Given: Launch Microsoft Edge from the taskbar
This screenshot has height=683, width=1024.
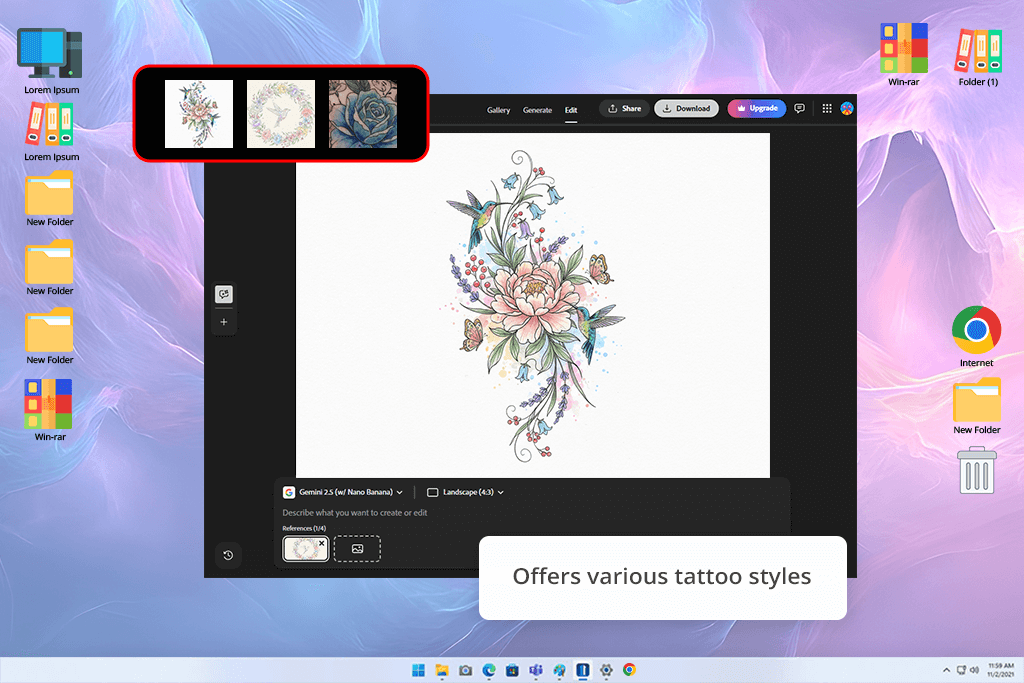Looking at the screenshot, I should [x=489, y=670].
